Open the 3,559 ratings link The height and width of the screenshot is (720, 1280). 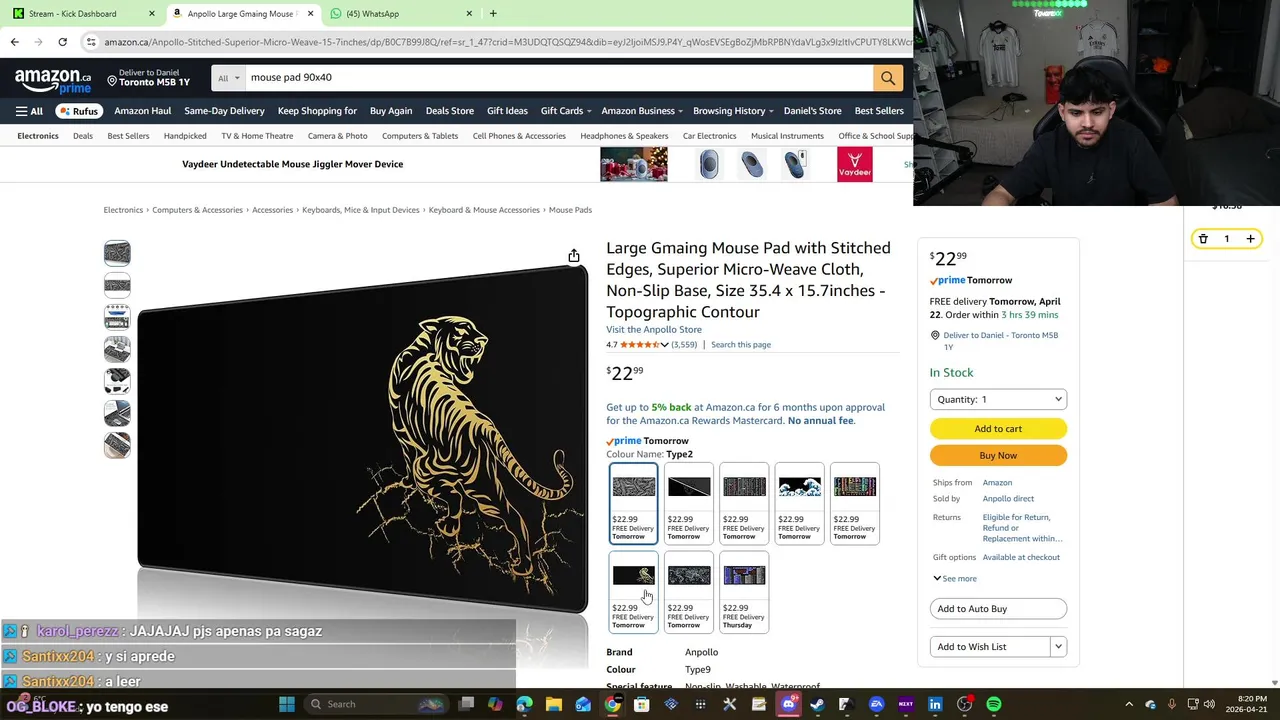pos(684,345)
